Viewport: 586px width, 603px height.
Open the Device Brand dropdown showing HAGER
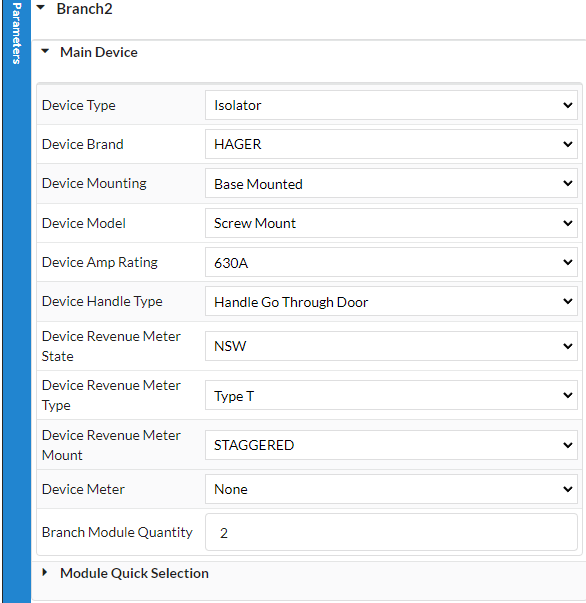pos(391,144)
